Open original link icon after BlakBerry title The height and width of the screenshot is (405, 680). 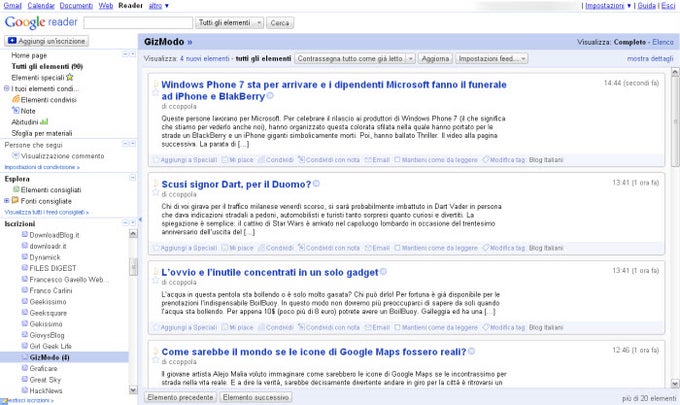270,96
